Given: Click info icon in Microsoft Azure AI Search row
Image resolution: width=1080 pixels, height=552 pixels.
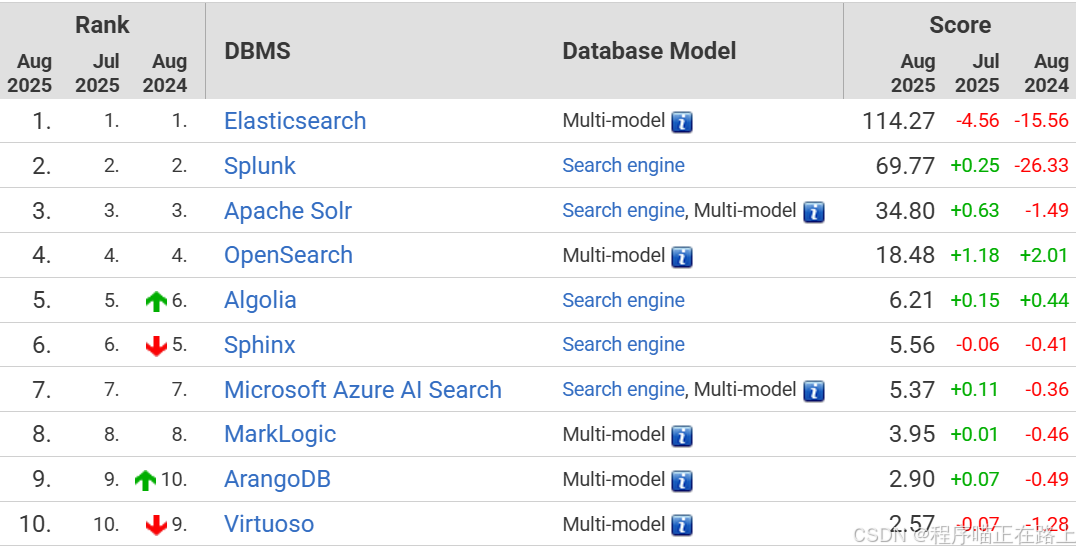Looking at the screenshot, I should point(814,391).
